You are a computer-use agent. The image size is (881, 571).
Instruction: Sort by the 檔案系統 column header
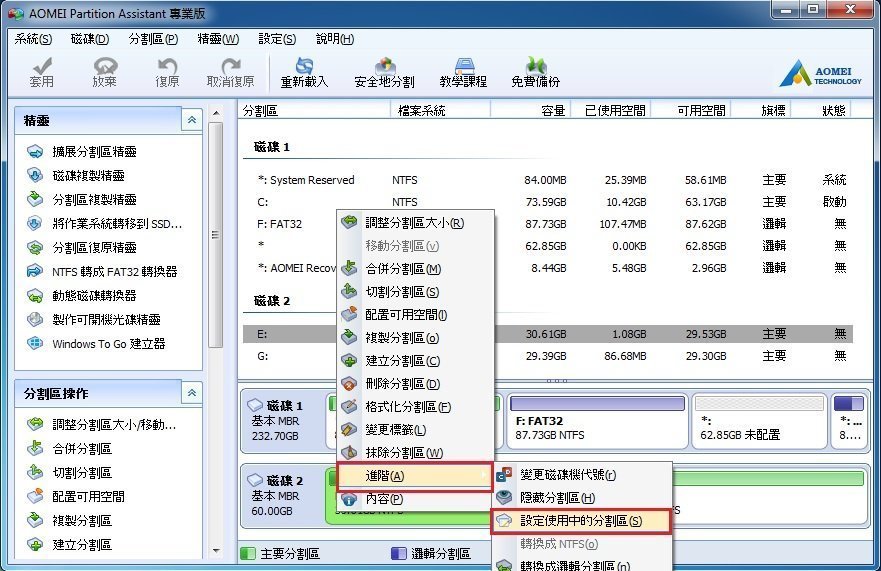pyautogui.click(x=440, y=111)
